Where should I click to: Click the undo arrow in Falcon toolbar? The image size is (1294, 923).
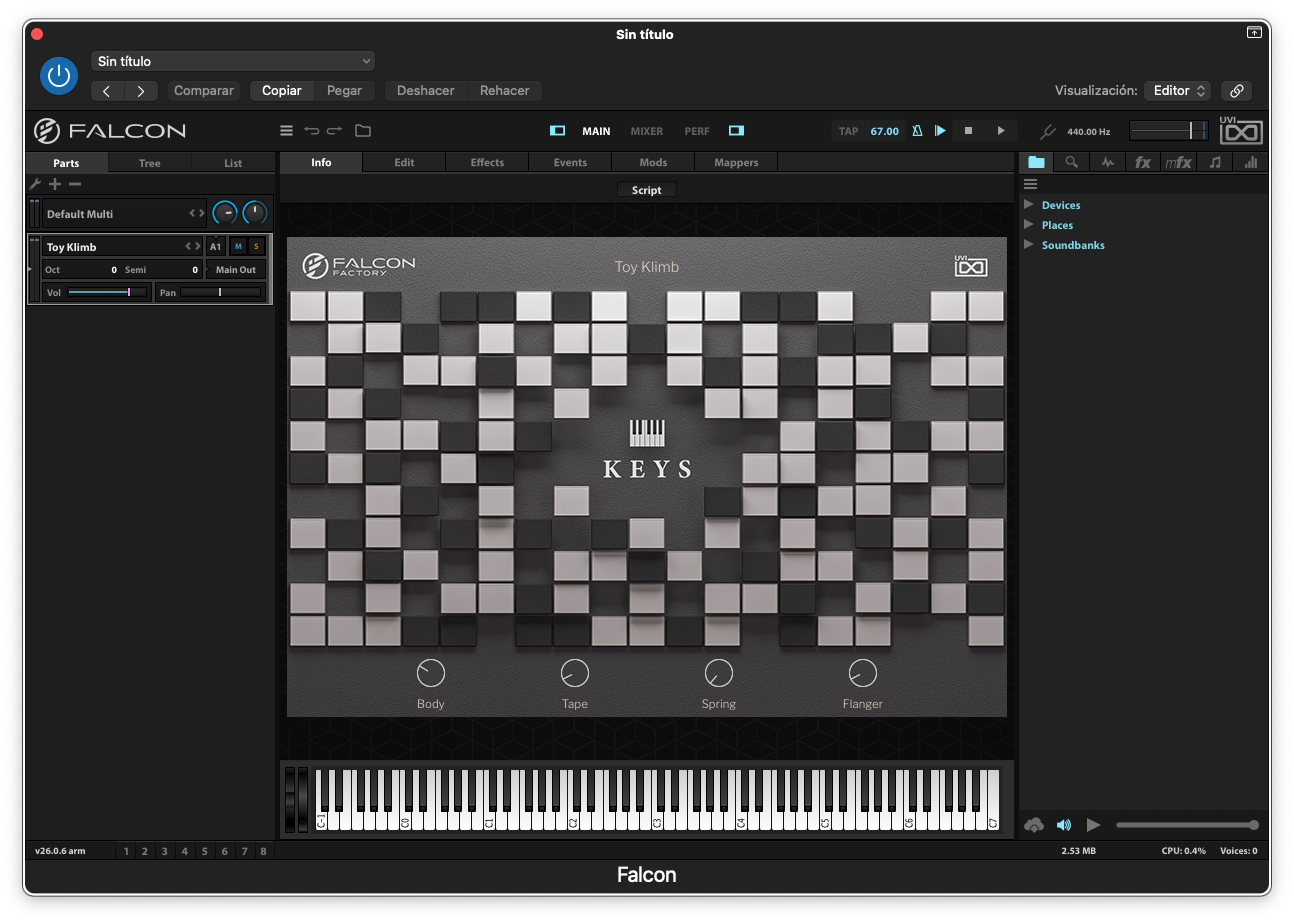(x=311, y=131)
